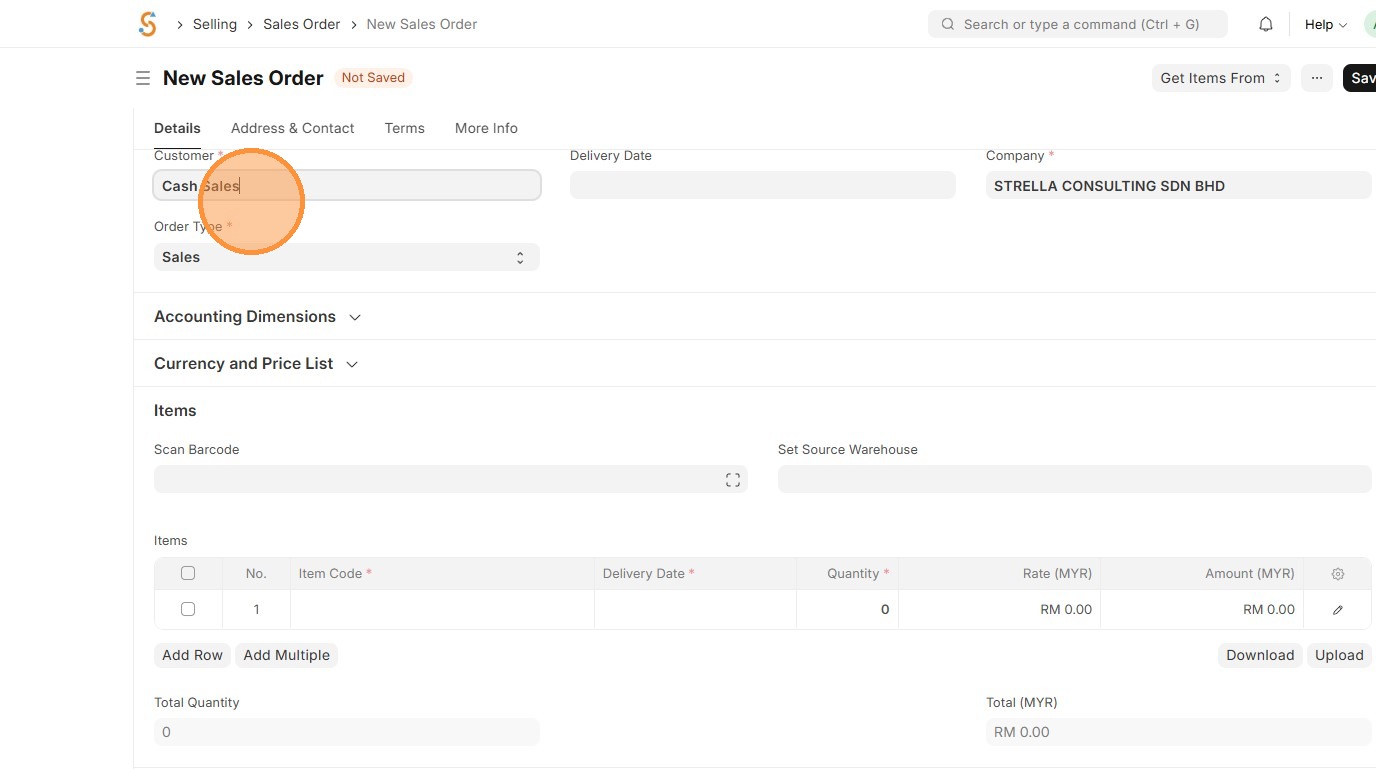Check the select-all items header checkbox
1376x769 pixels.
[188, 573]
